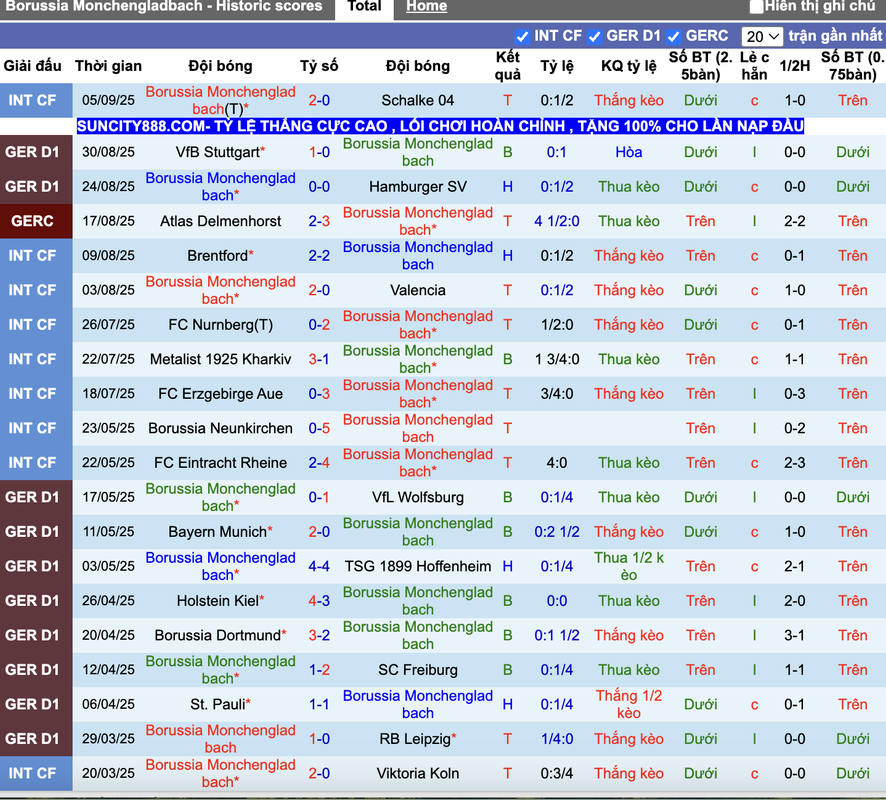Click the 1 3/4:0 odds in Metalist row

[x=557, y=359]
